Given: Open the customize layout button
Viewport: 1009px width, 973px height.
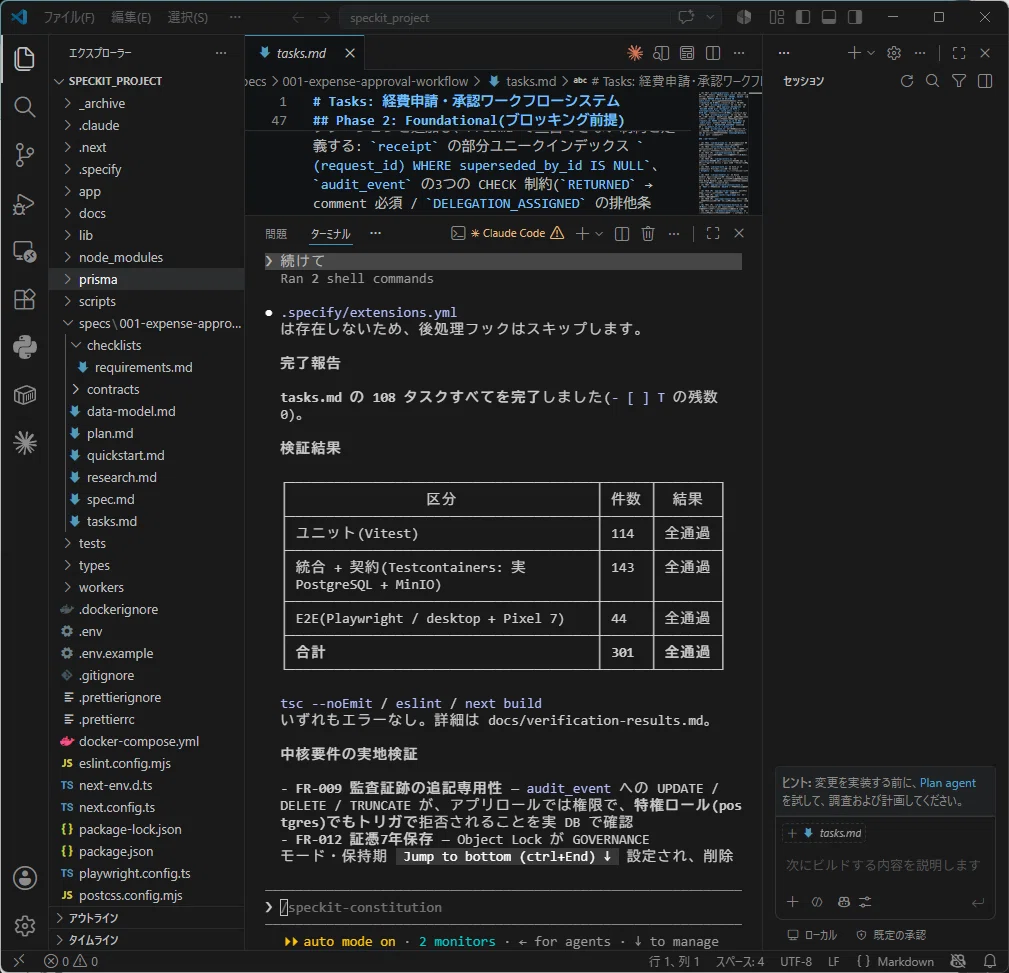Looking at the screenshot, I should (x=777, y=17).
